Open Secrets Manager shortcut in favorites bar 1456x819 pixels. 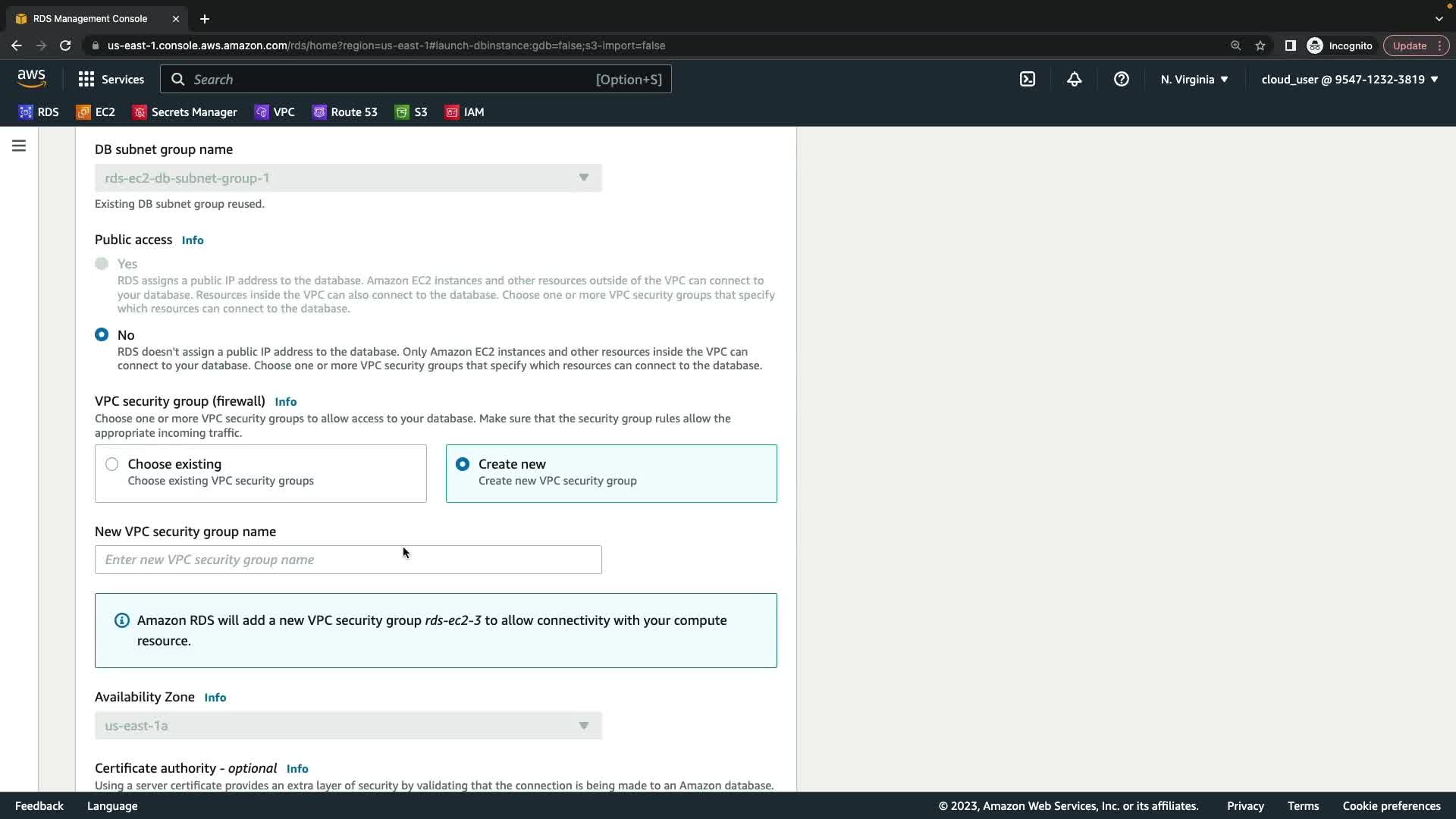185,112
